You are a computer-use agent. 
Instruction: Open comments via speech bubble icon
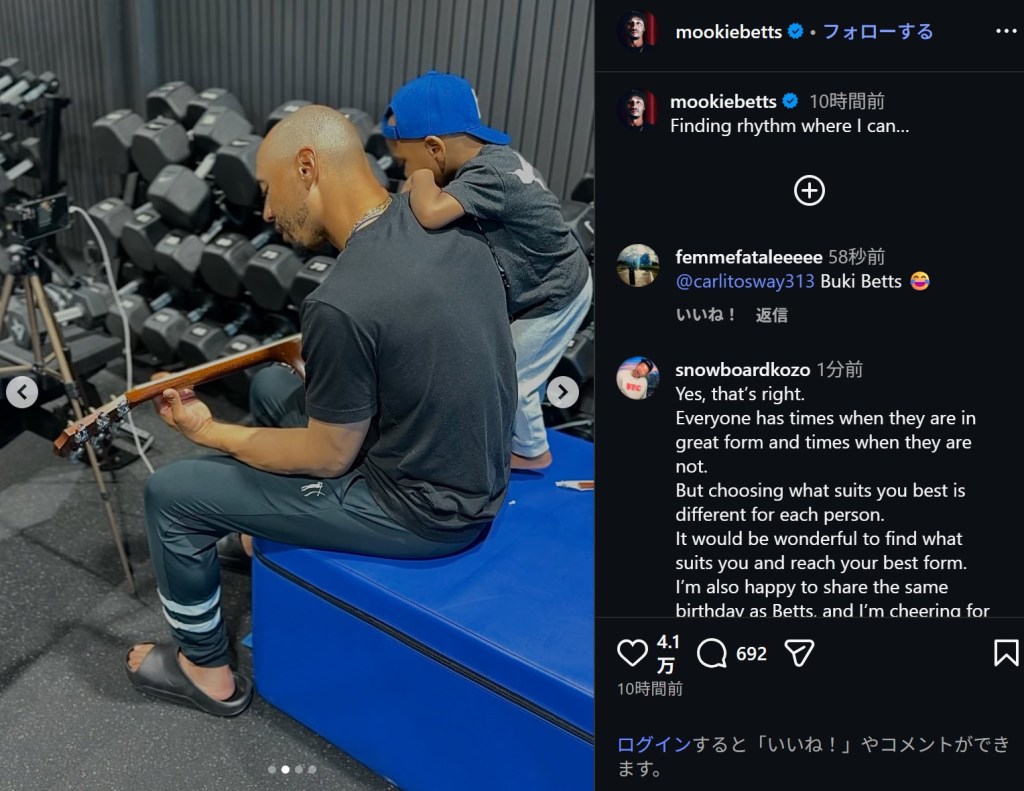(712, 653)
